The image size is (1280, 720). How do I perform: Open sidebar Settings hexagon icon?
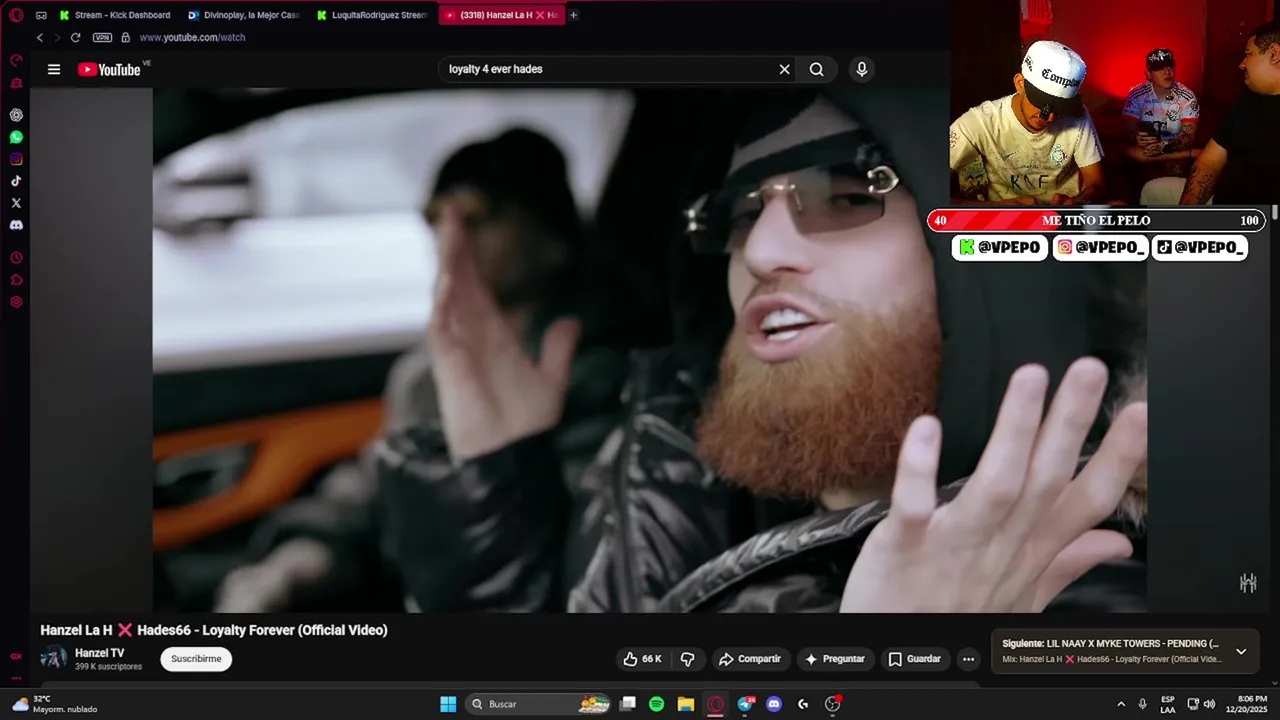16,302
